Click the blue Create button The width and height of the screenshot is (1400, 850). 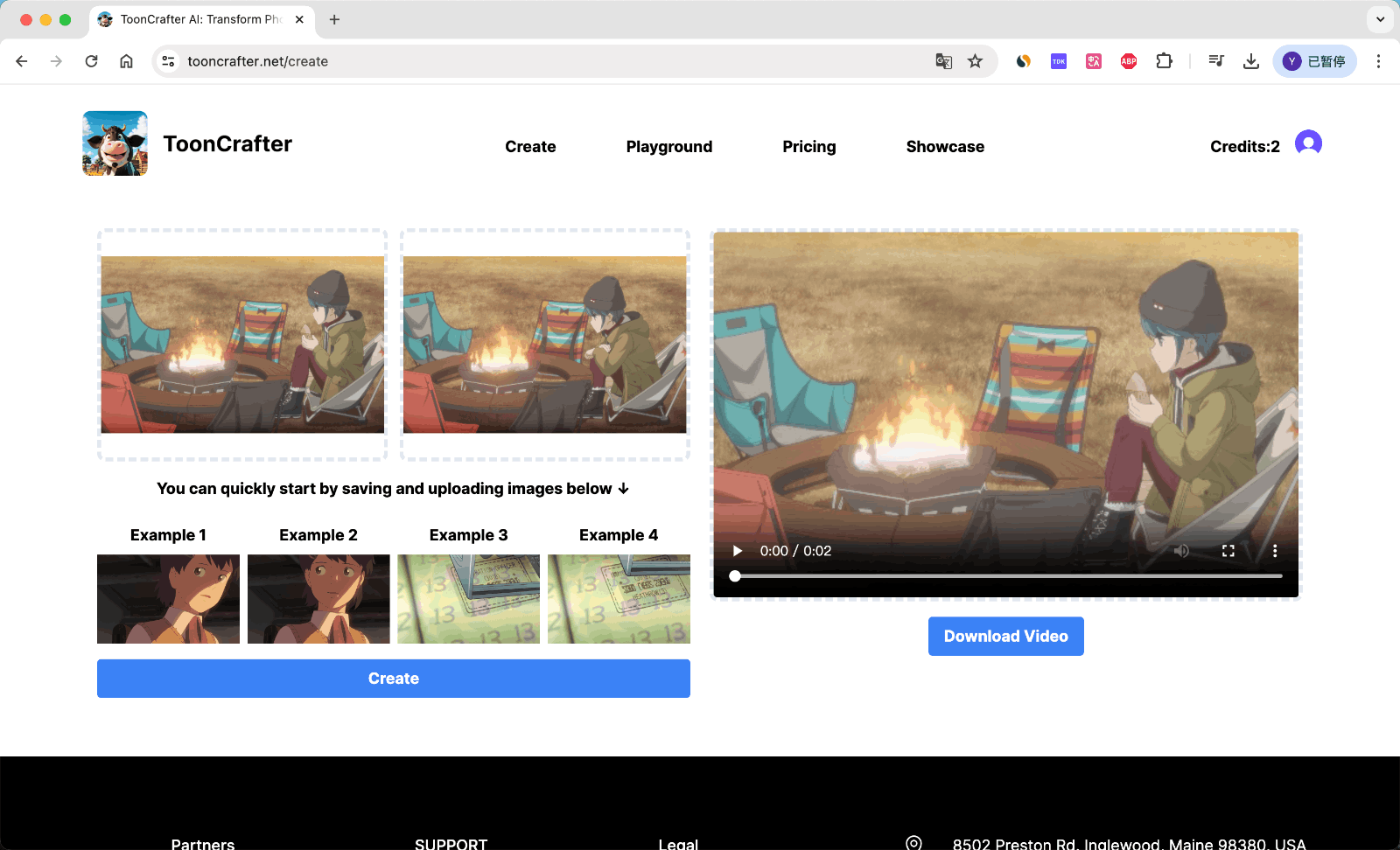pos(393,678)
